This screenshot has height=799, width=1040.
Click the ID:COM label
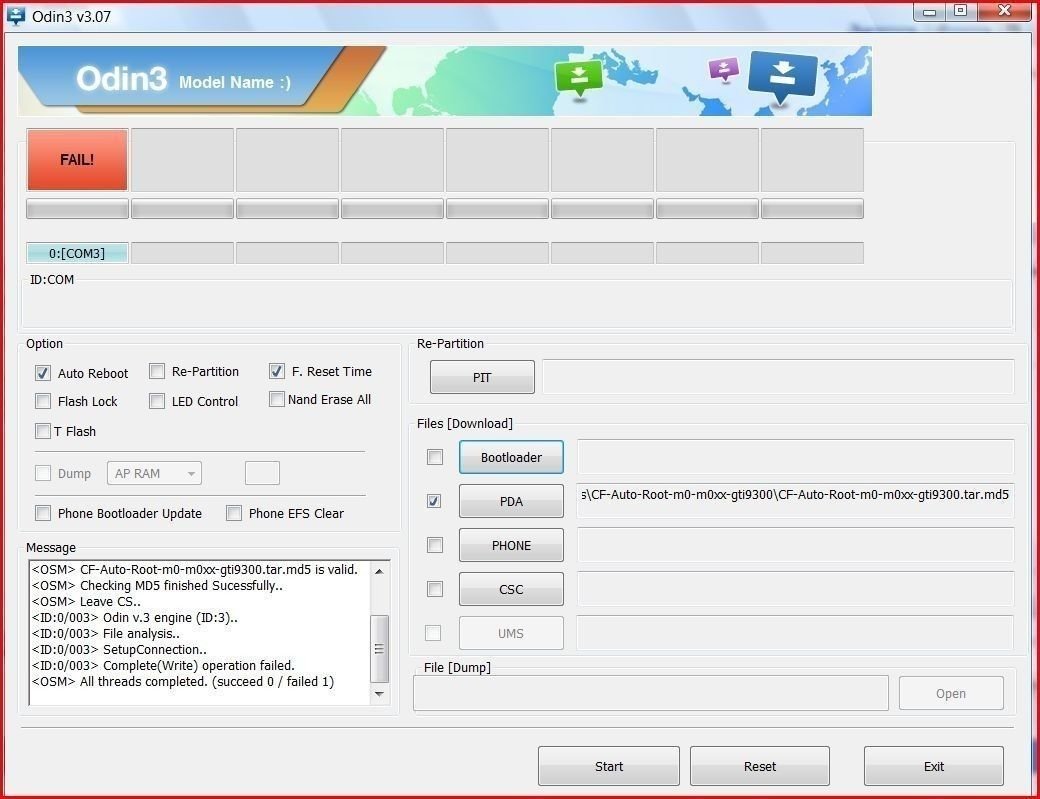52,280
